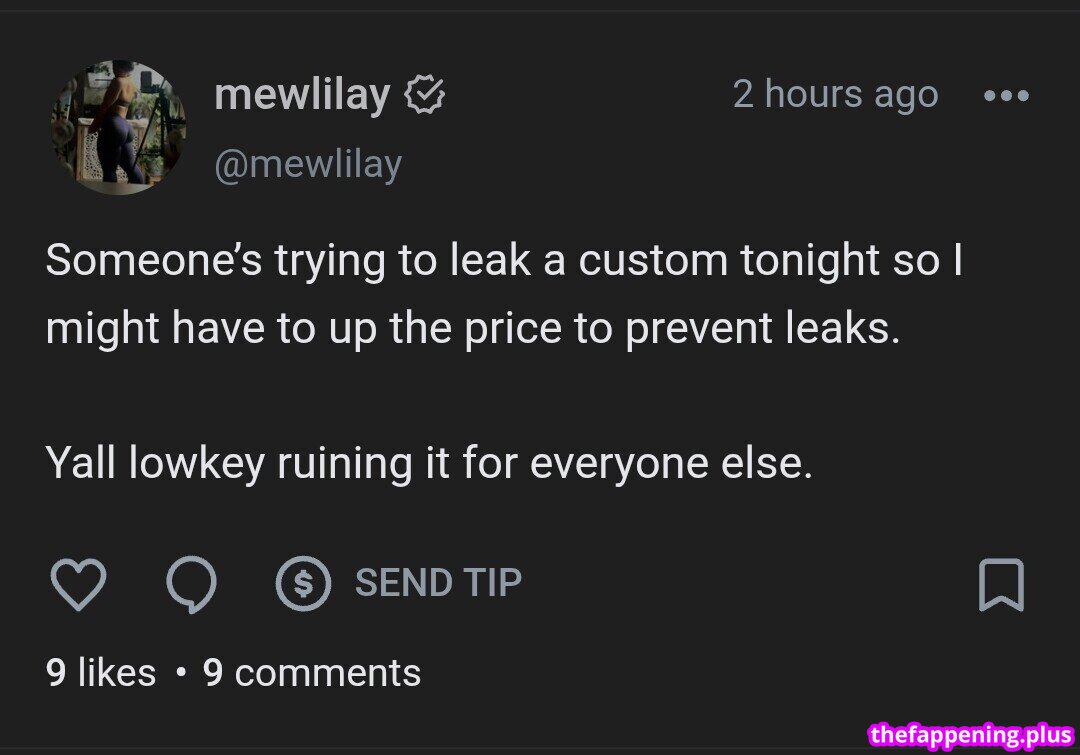
Task: Open the @mewlilay handle link
Action: [308, 164]
